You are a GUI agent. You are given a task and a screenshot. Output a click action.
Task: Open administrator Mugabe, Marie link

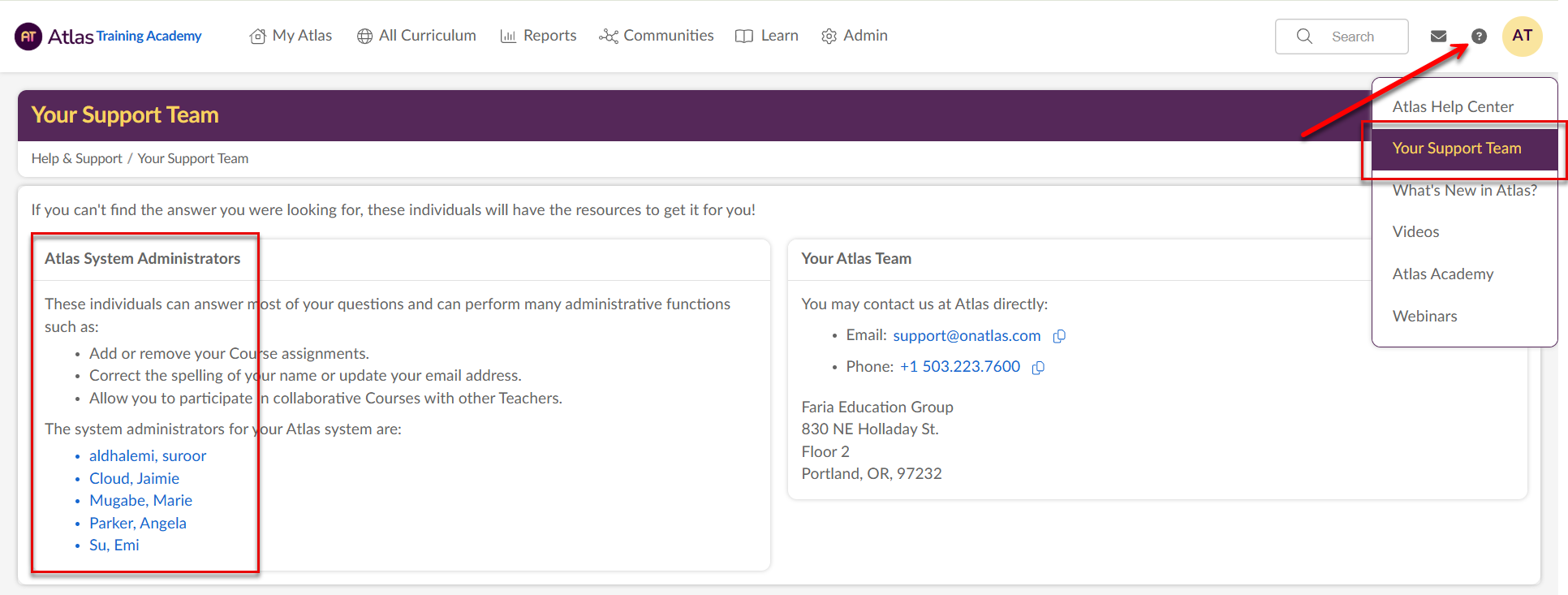(140, 501)
